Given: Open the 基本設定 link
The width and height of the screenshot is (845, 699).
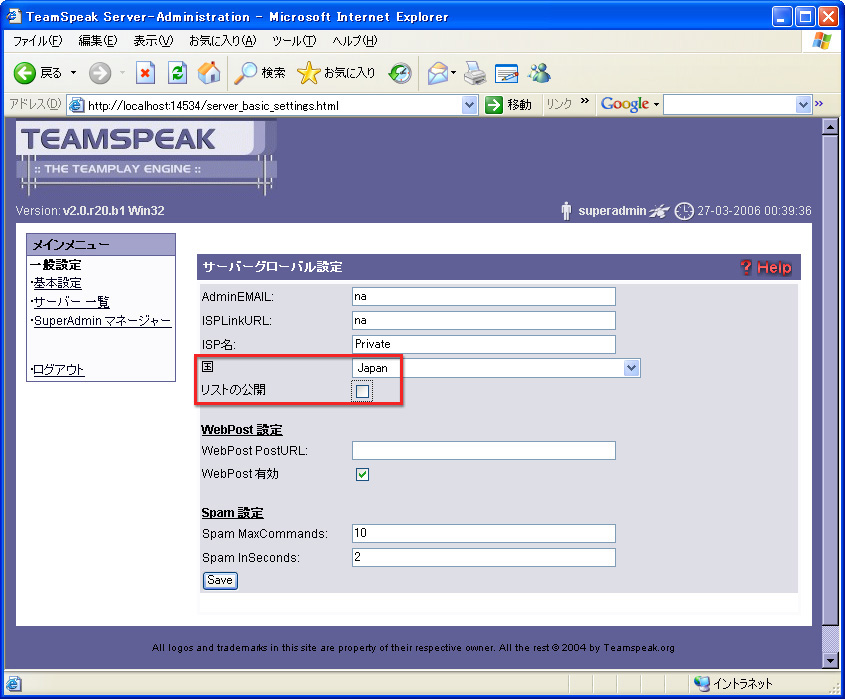Looking at the screenshot, I should 58,283.
